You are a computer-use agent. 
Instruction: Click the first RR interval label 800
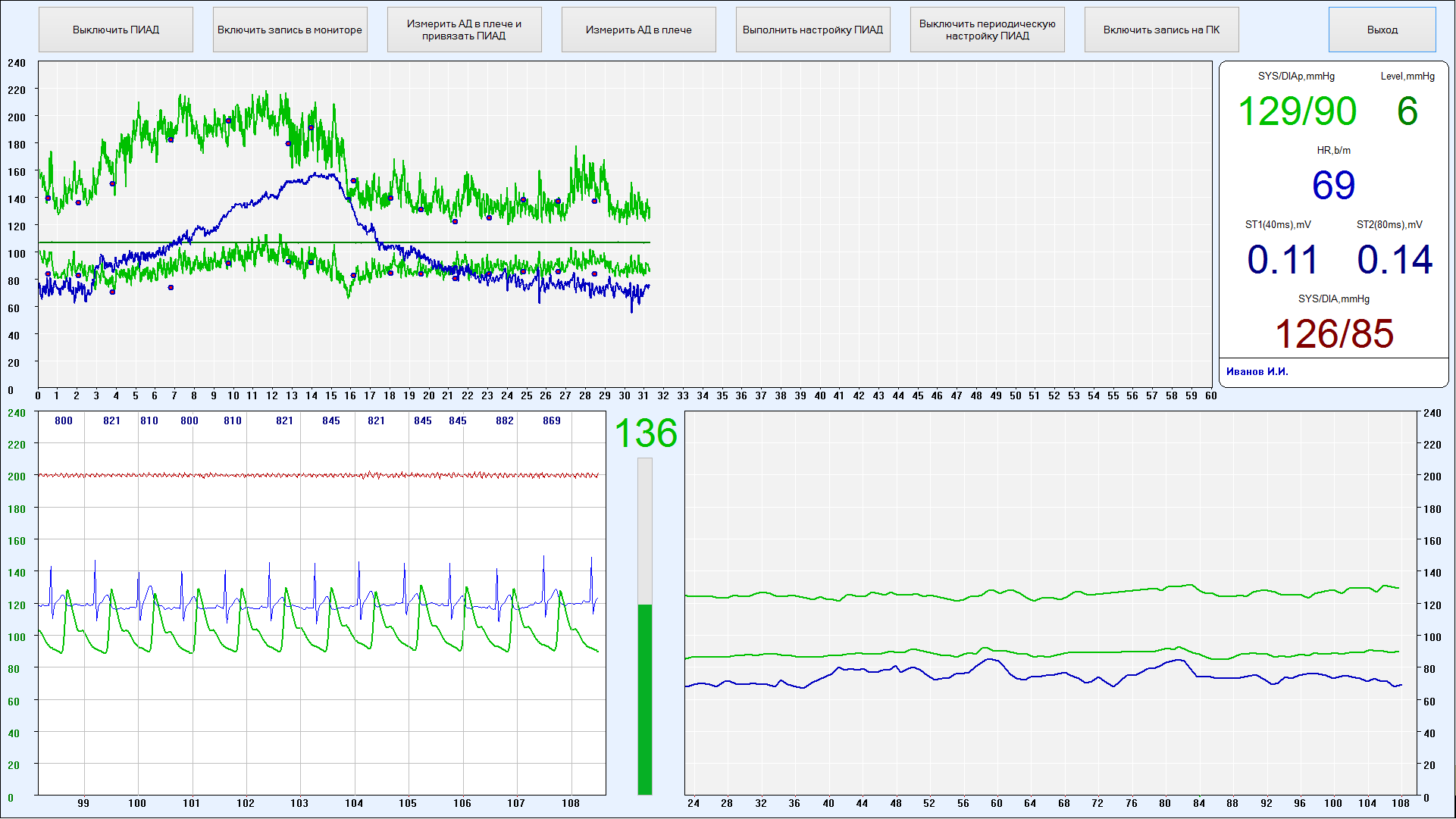[64, 420]
